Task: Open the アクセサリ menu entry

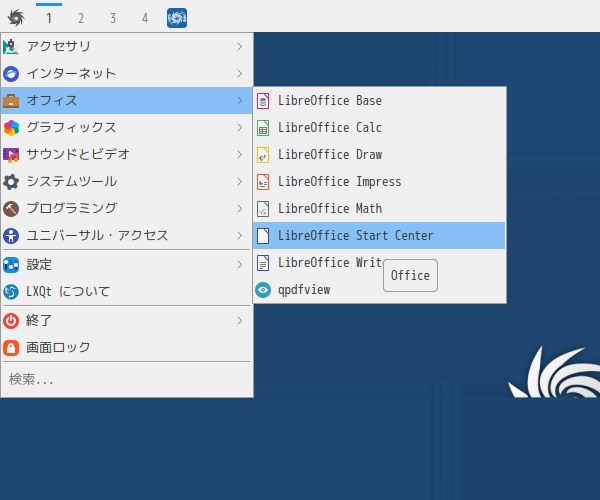Action: 127,47
